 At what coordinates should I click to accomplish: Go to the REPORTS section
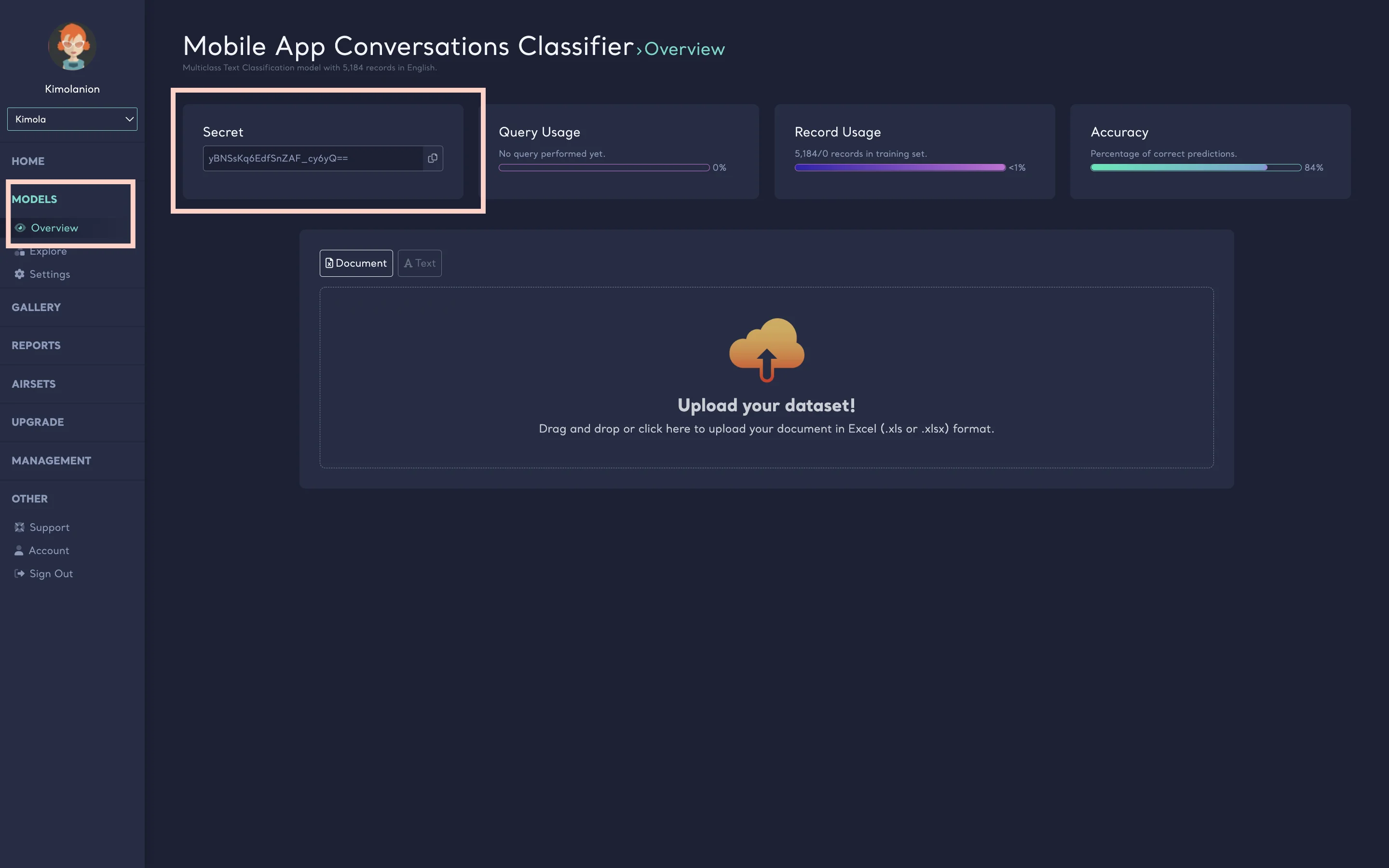[36, 346]
